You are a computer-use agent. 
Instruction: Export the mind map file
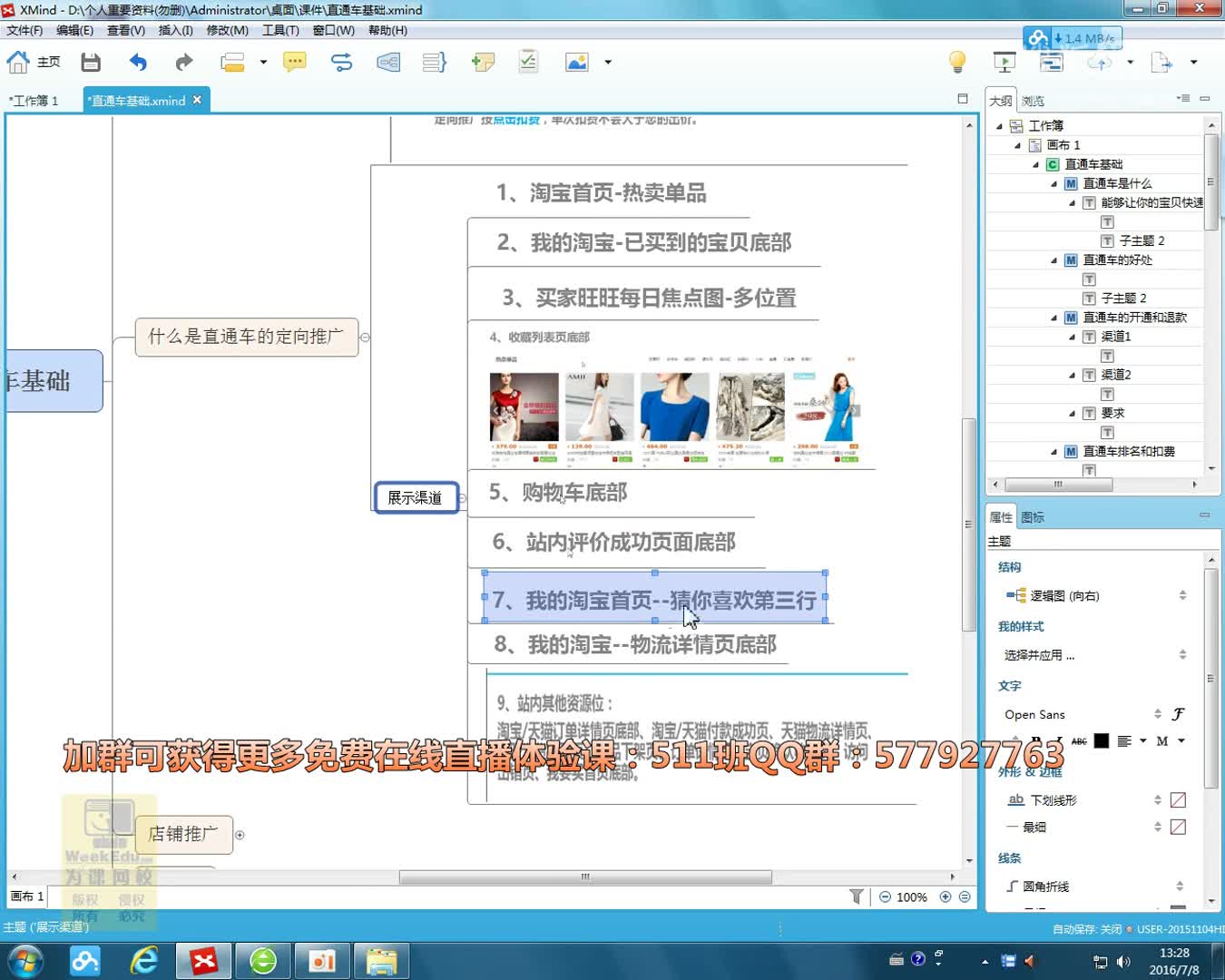[x=1161, y=62]
